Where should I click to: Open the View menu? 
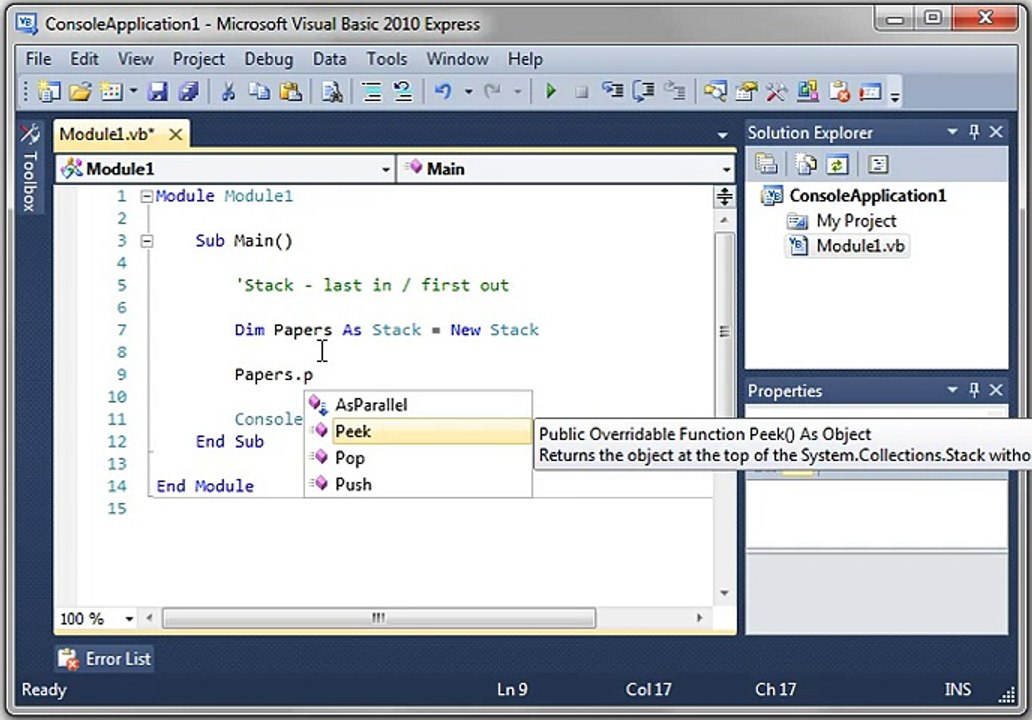coord(136,59)
